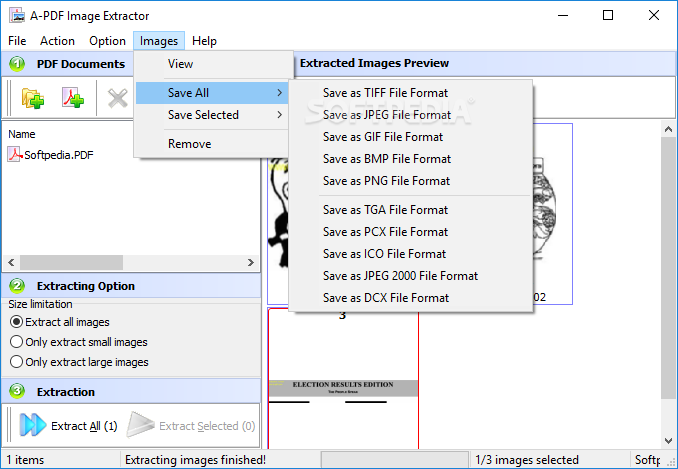Click the Softpedia.PDF file icon in list
Image resolution: width=678 pixels, height=469 pixels.
click(x=15, y=155)
